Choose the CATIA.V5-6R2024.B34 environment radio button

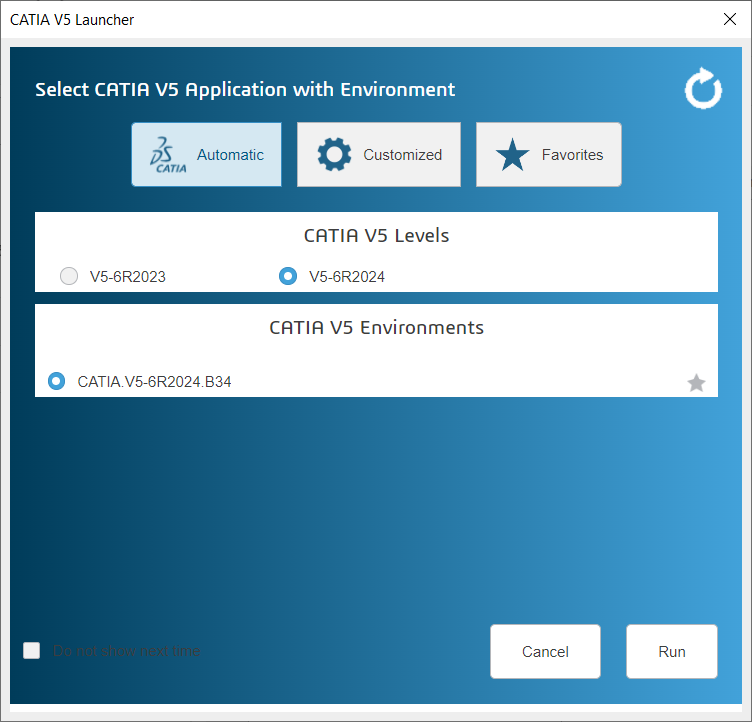57,381
